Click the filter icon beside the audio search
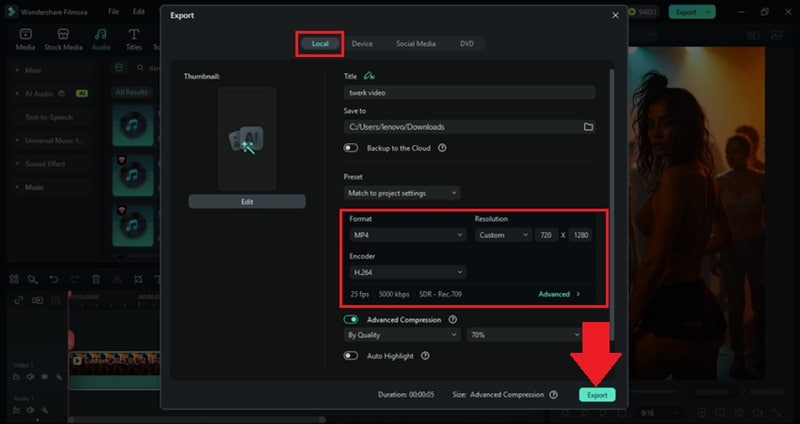 pyautogui.click(x=119, y=67)
